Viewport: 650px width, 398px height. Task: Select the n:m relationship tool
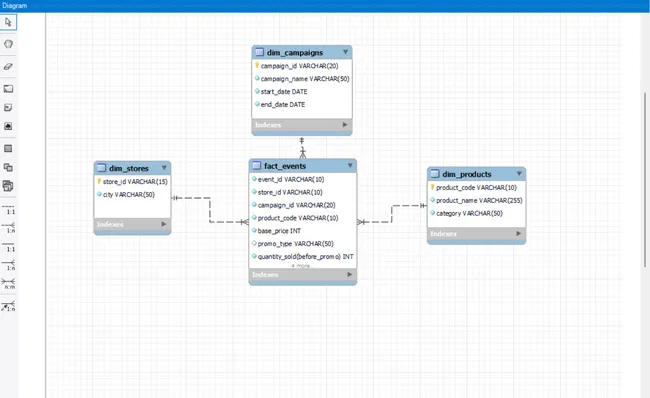9,284
